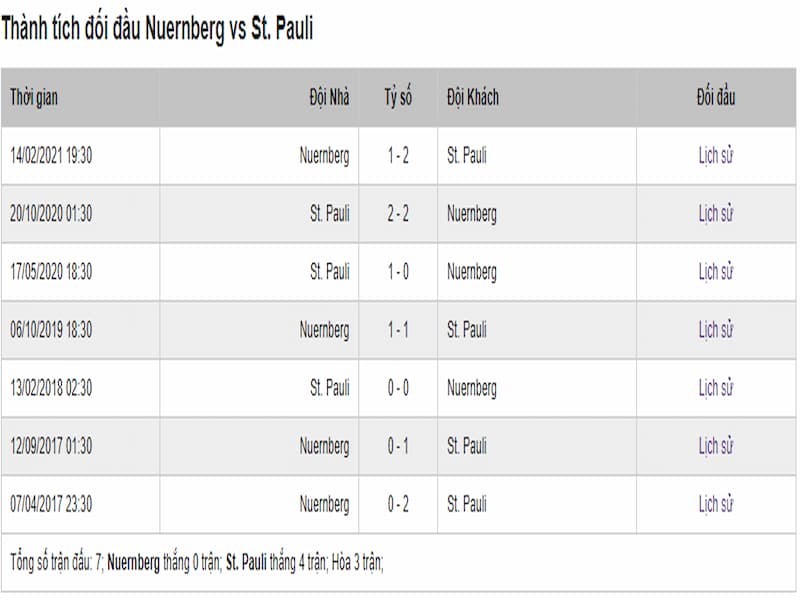This screenshot has height=600, width=800.
Task: Open Lịch sử link for 13/02/2018 match
Action: click(x=716, y=388)
